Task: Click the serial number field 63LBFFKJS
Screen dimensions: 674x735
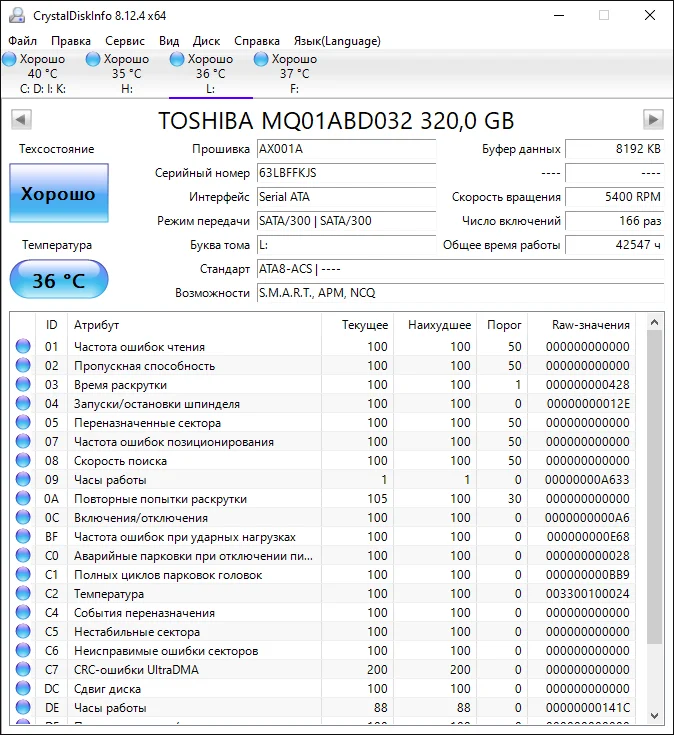Action: [346, 173]
